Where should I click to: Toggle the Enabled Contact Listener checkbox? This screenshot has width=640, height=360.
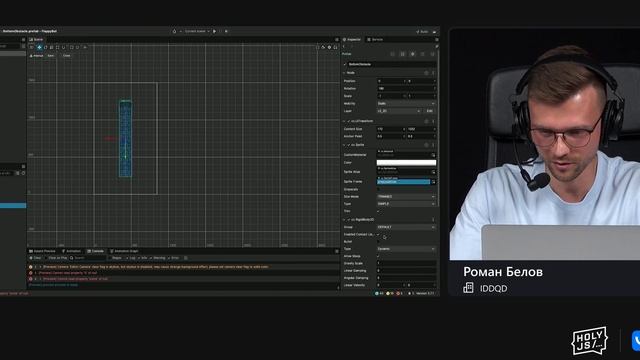(x=378, y=234)
